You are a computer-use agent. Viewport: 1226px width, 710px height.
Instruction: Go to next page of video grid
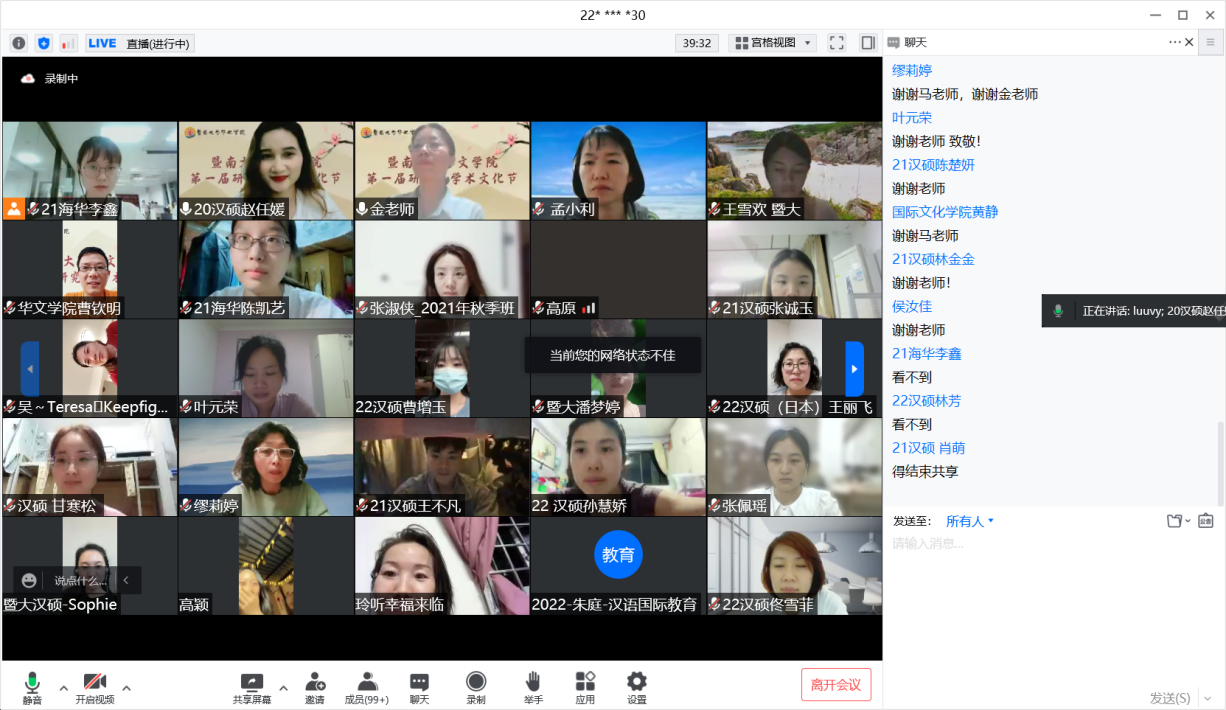click(x=854, y=368)
